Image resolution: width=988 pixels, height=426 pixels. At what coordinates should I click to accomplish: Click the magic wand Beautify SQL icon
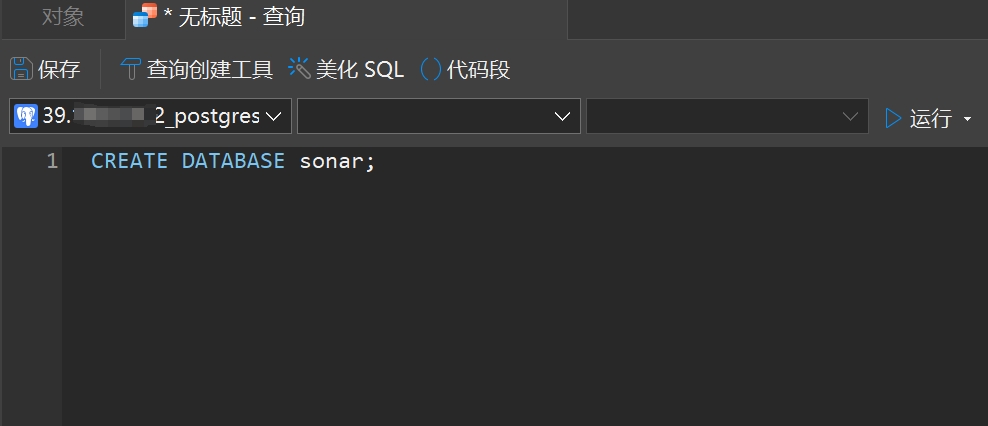click(299, 68)
